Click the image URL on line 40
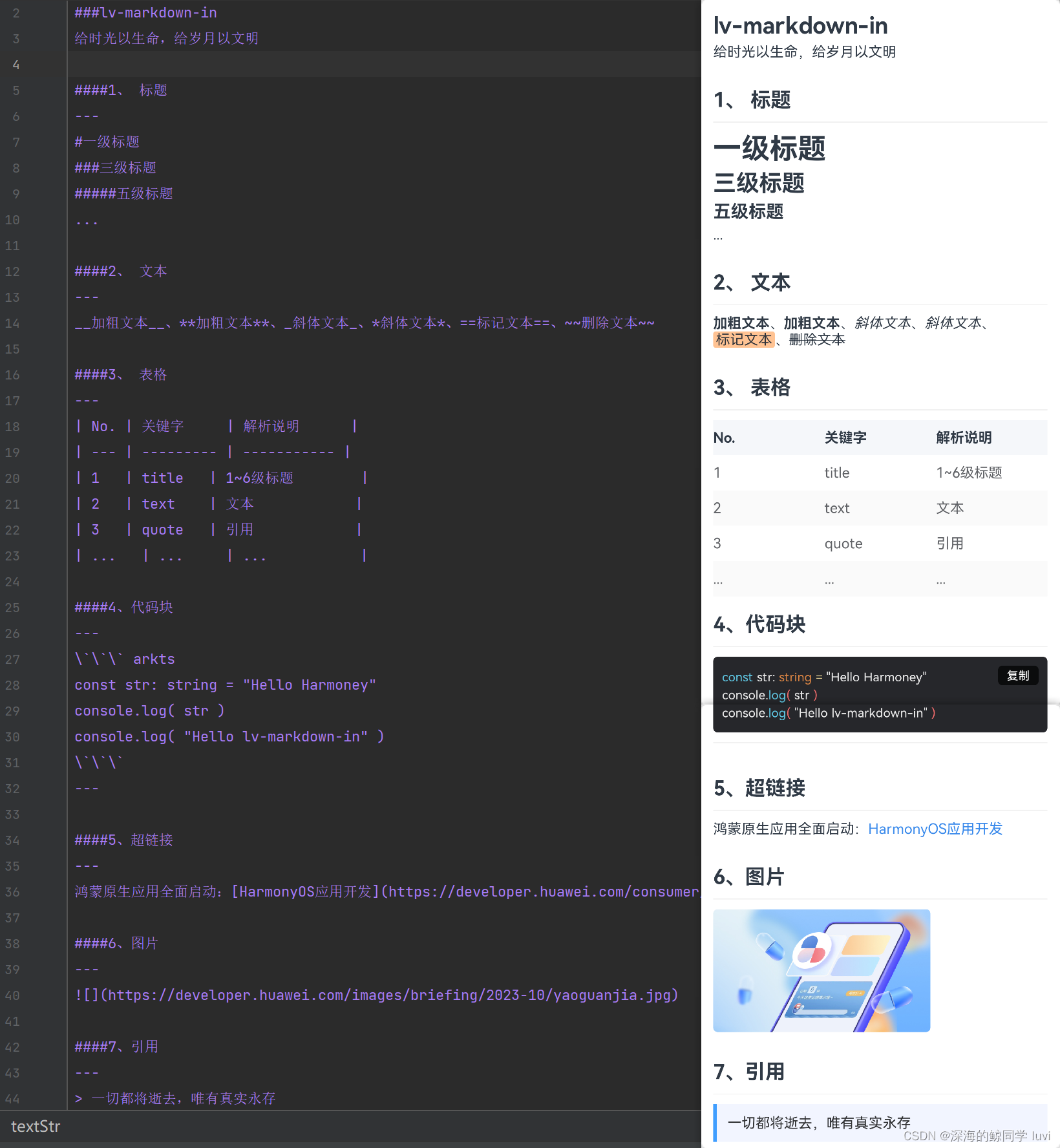Viewport: 1060px width, 1148px height. click(375, 995)
